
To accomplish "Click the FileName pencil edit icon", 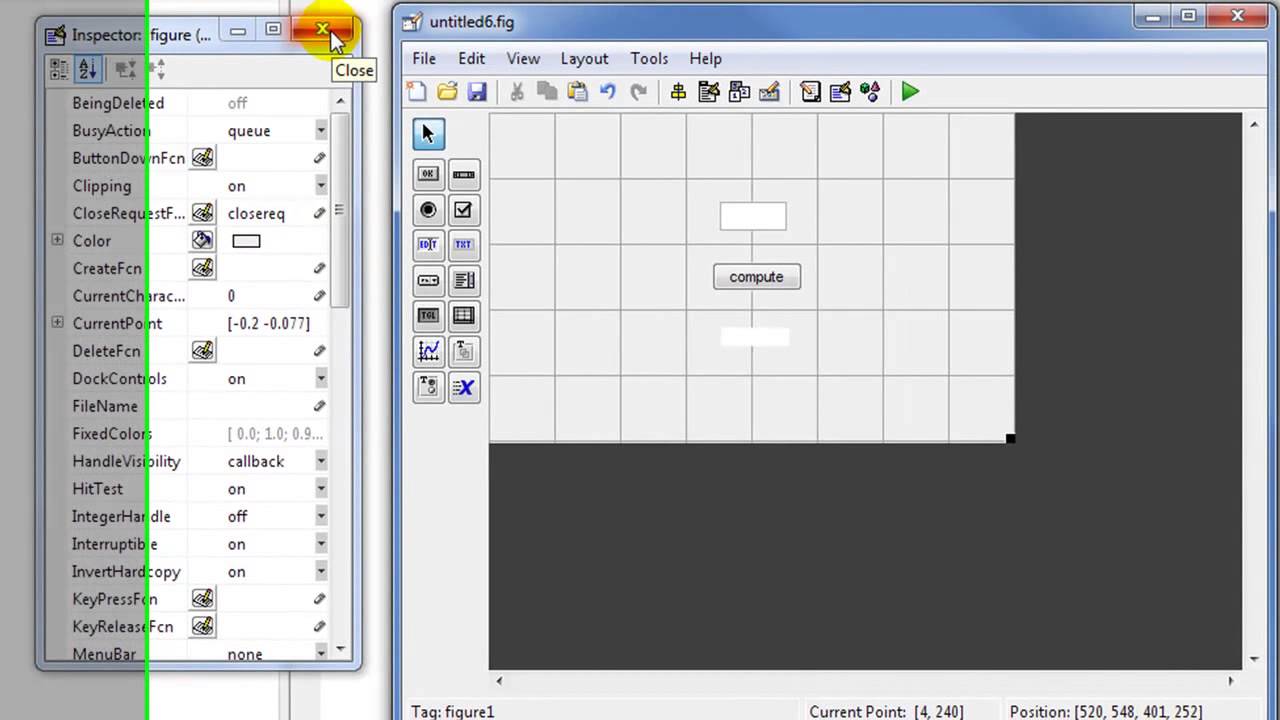I will (x=320, y=406).
